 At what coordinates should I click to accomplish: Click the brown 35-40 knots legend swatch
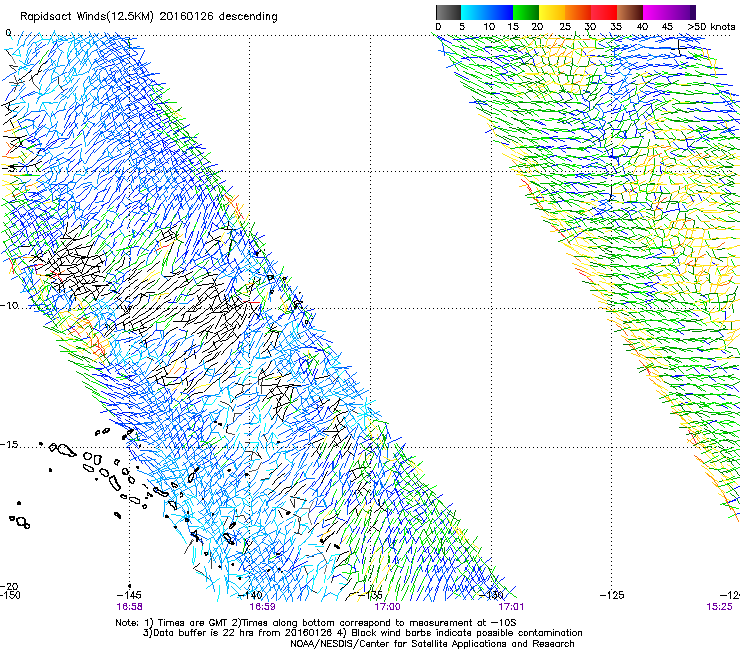(630, 12)
